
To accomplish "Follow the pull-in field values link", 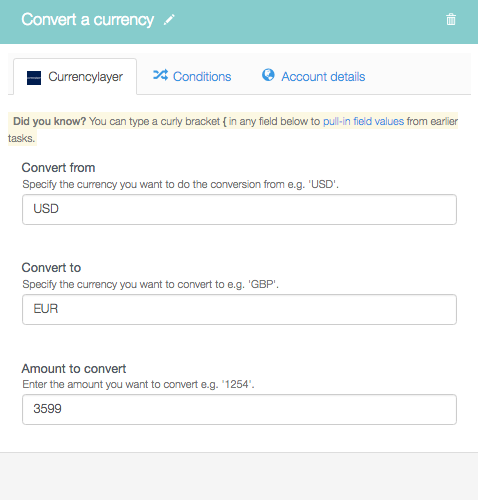I will (x=363, y=121).
